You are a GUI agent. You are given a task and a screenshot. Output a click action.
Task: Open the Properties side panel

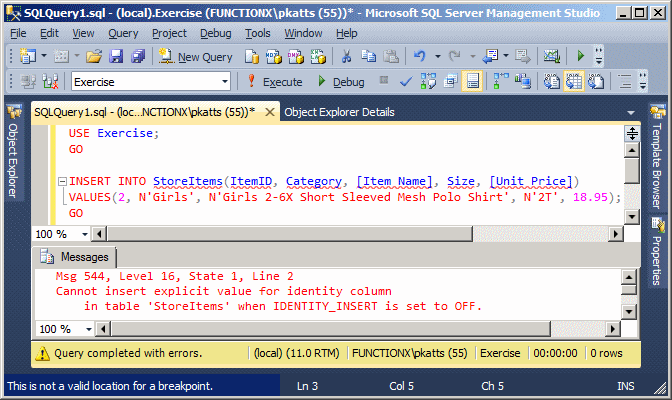click(657, 252)
